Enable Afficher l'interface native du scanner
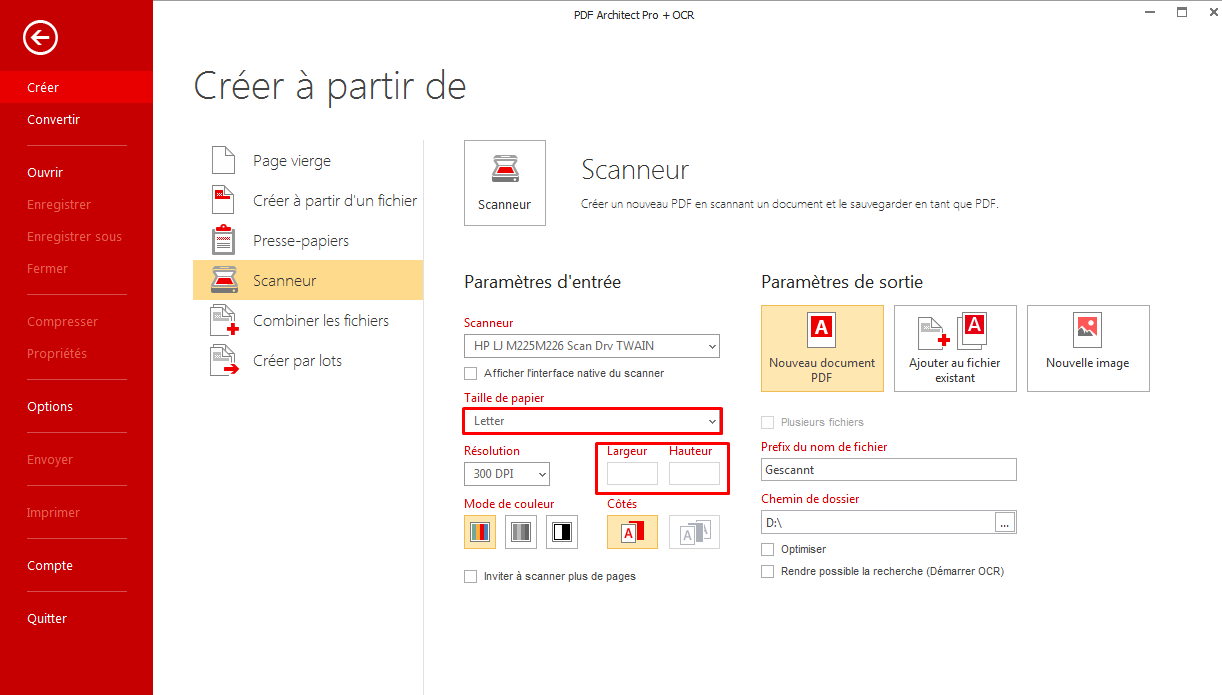Screen dimensions: 1222x695 470,373
